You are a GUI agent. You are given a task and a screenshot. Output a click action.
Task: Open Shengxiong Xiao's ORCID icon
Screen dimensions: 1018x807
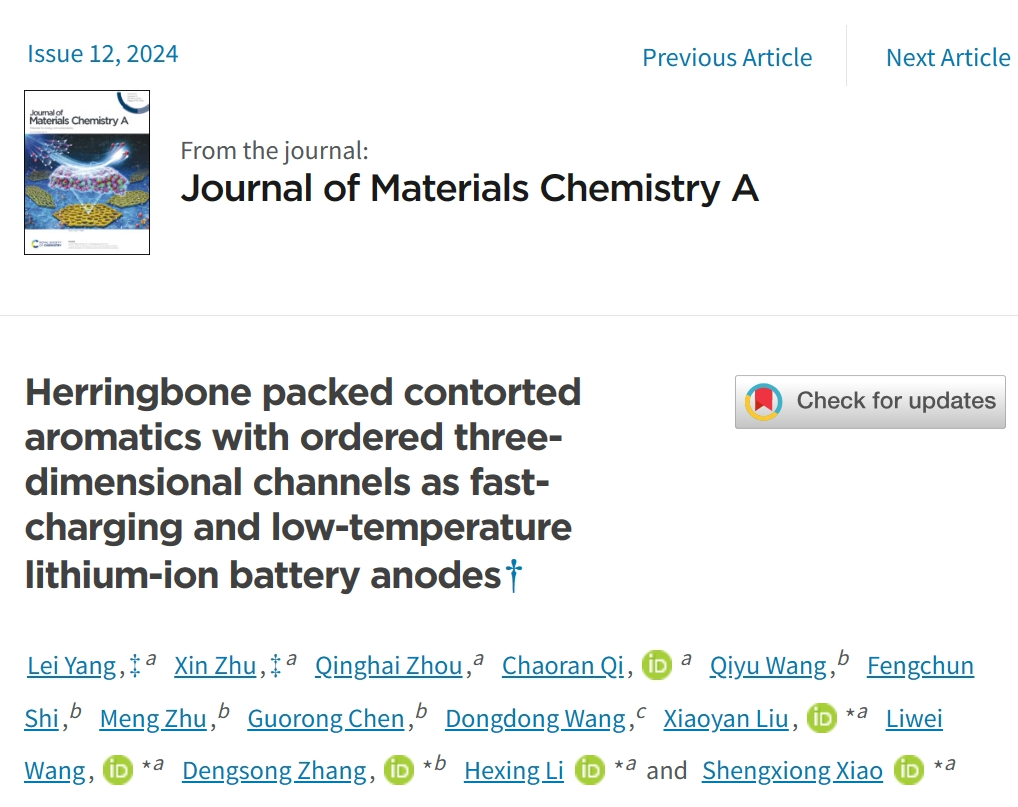point(909,771)
